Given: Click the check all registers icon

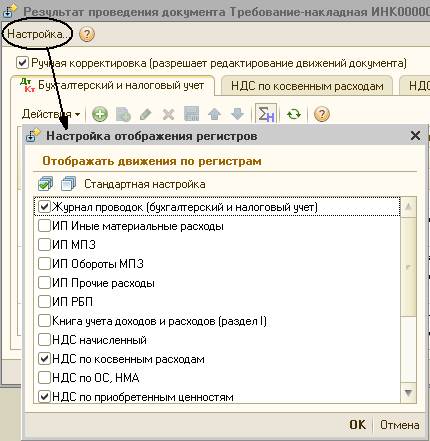Looking at the screenshot, I should (45, 184).
